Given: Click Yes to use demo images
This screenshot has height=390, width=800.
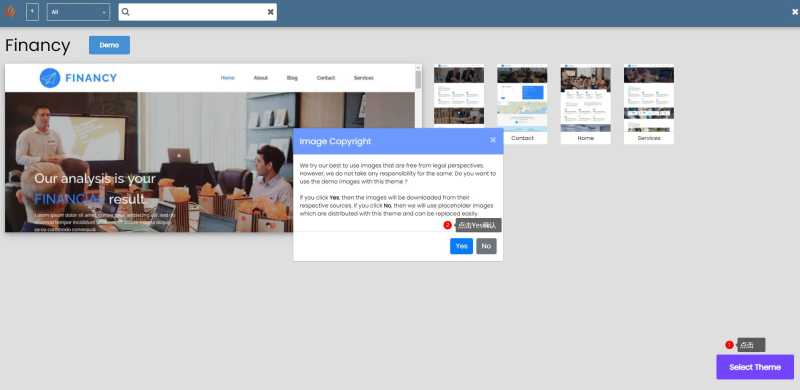Looking at the screenshot, I should click(x=461, y=246).
